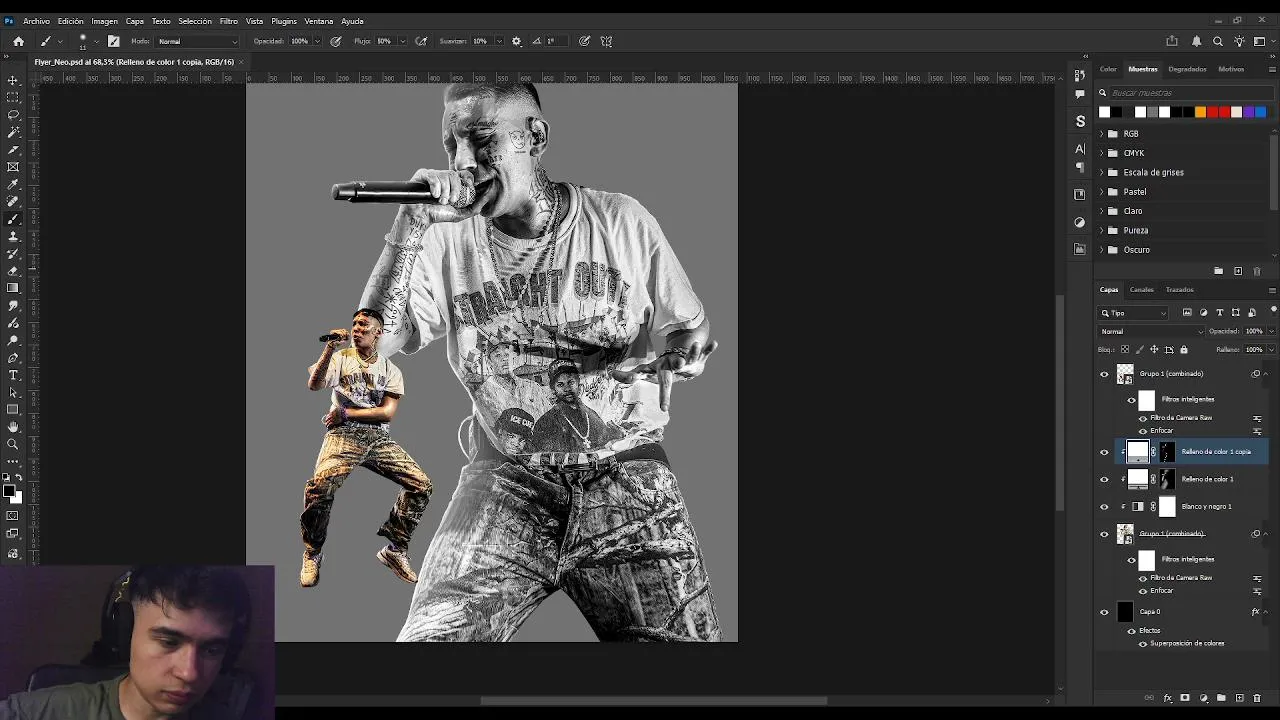1280x720 pixels.
Task: Open the blend Modo dropdown in options bar
Action: 197,41
